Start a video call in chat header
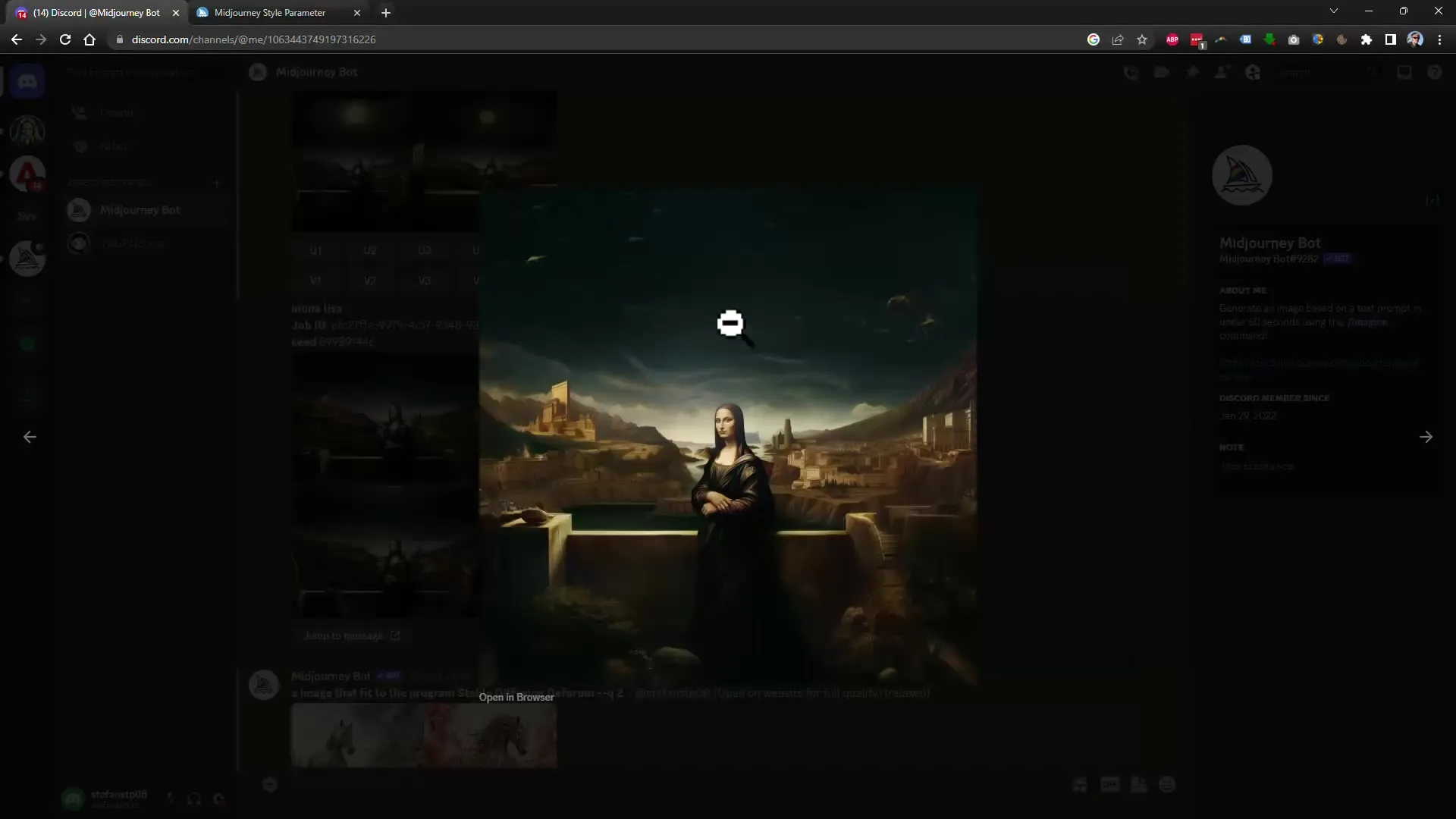Image resolution: width=1456 pixels, height=819 pixels. pos(1161,72)
